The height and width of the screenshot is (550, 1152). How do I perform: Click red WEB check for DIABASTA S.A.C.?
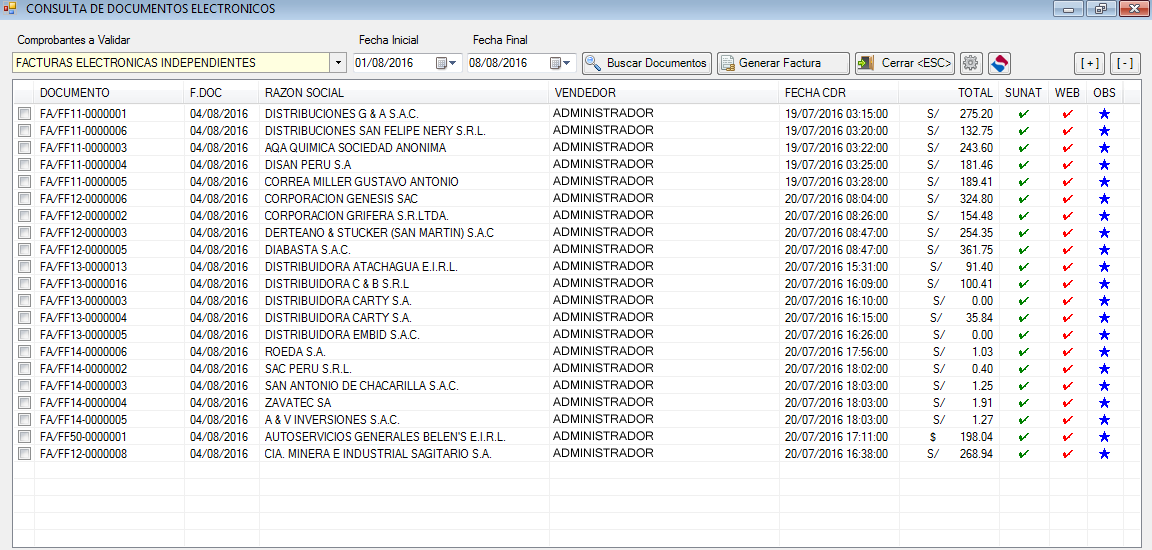(1068, 250)
